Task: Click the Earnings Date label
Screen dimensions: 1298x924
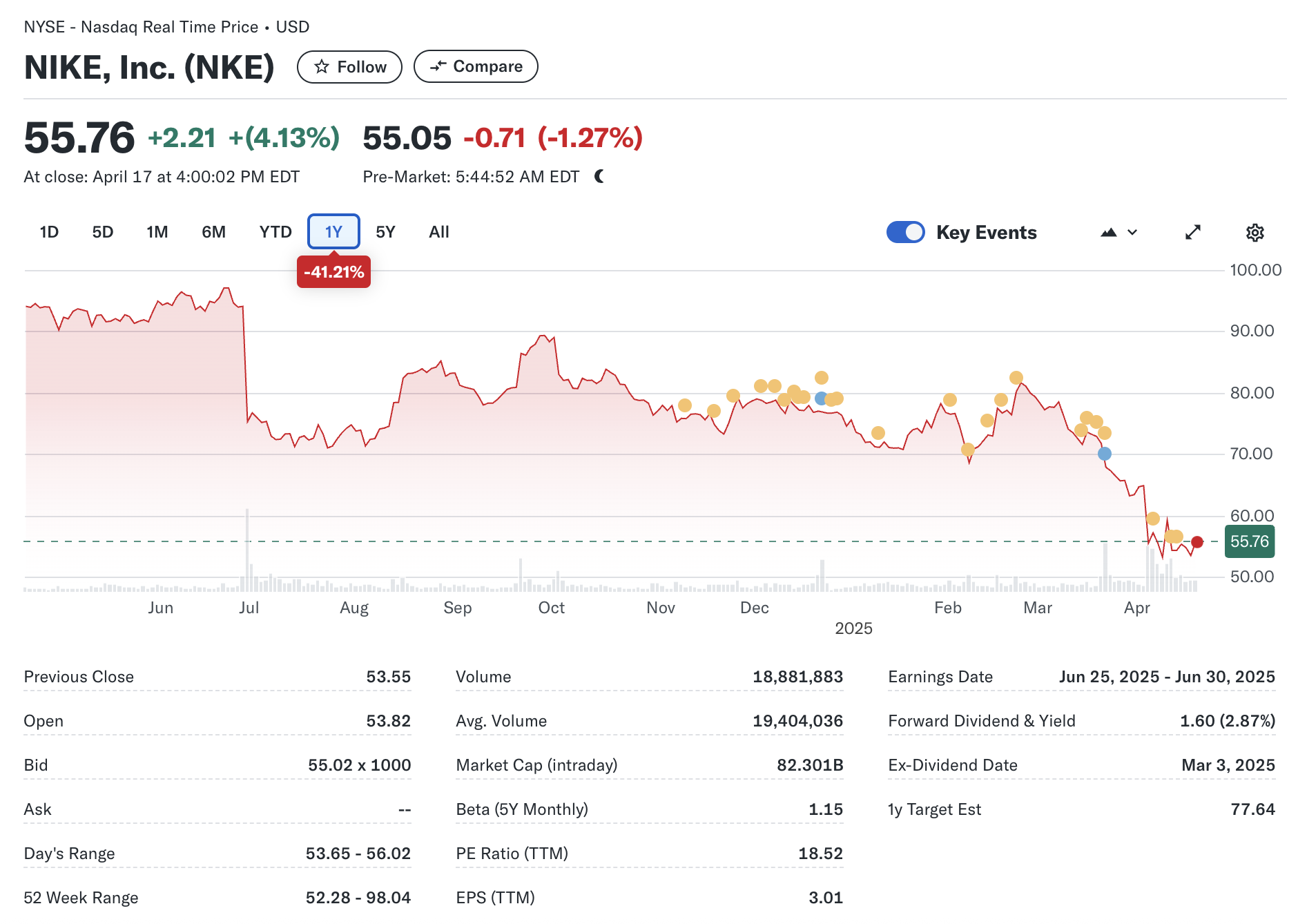Action: 940,677
